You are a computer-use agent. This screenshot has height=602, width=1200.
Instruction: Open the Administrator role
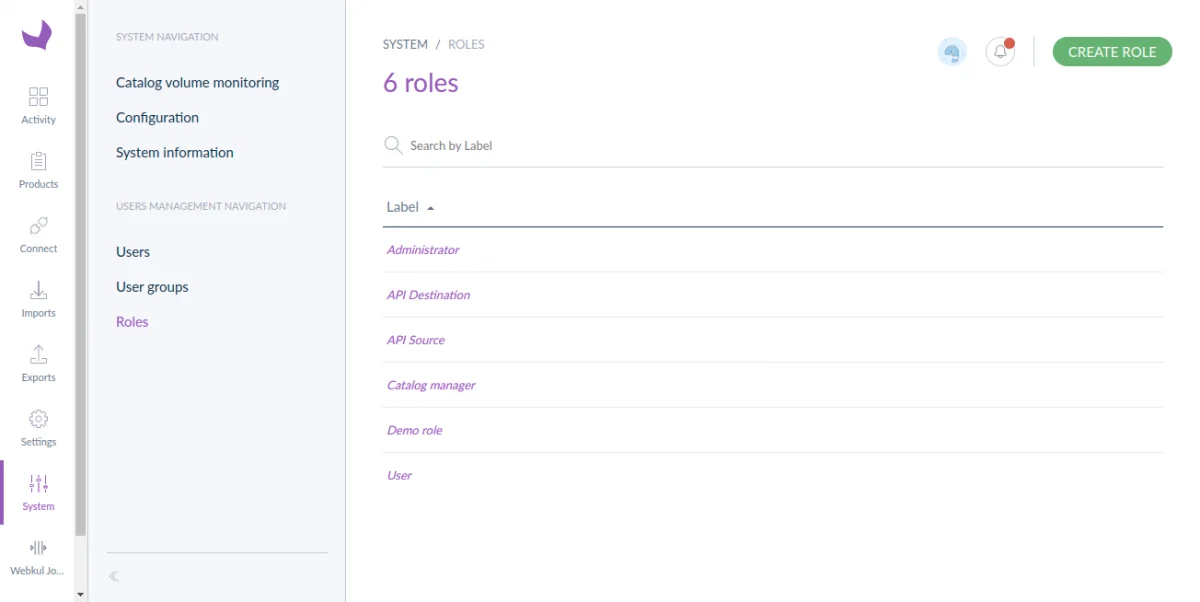423,250
